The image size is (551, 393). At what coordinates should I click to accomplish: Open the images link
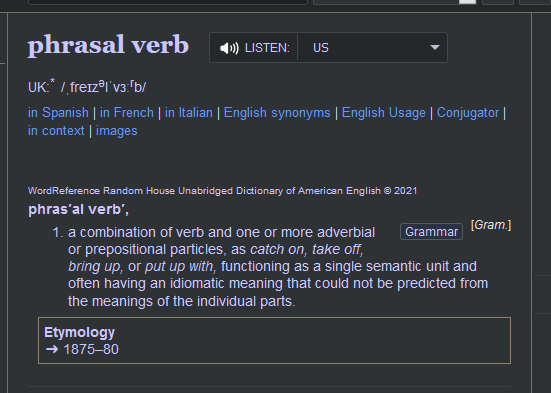pyautogui.click(x=117, y=131)
